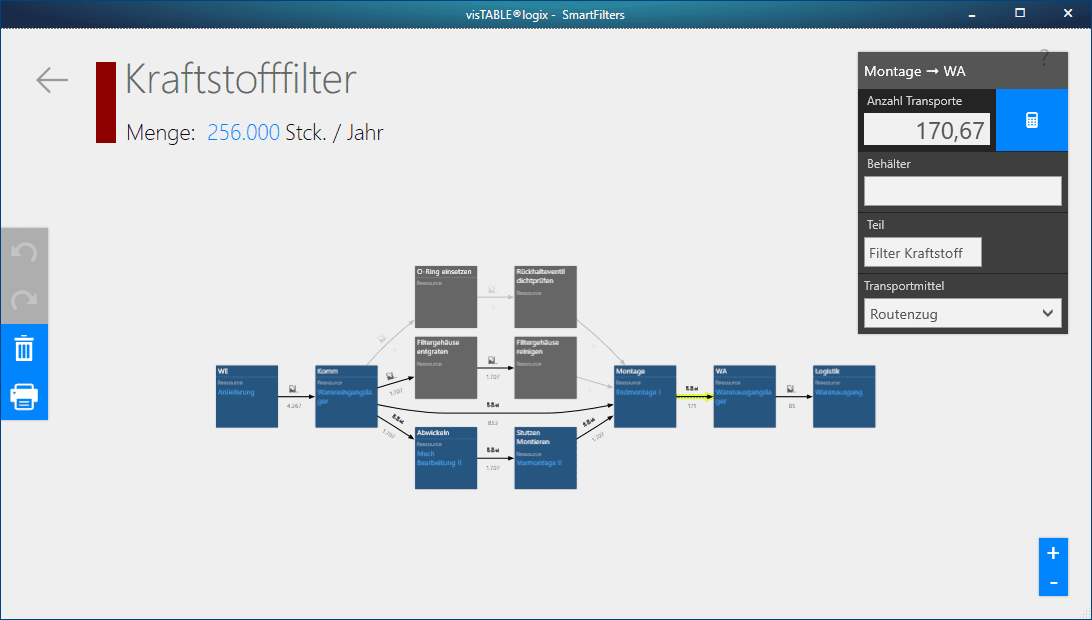Image resolution: width=1092 pixels, height=620 pixels.
Task: Select the highlighted transport arrow between Montage and WA
Action: [693, 396]
